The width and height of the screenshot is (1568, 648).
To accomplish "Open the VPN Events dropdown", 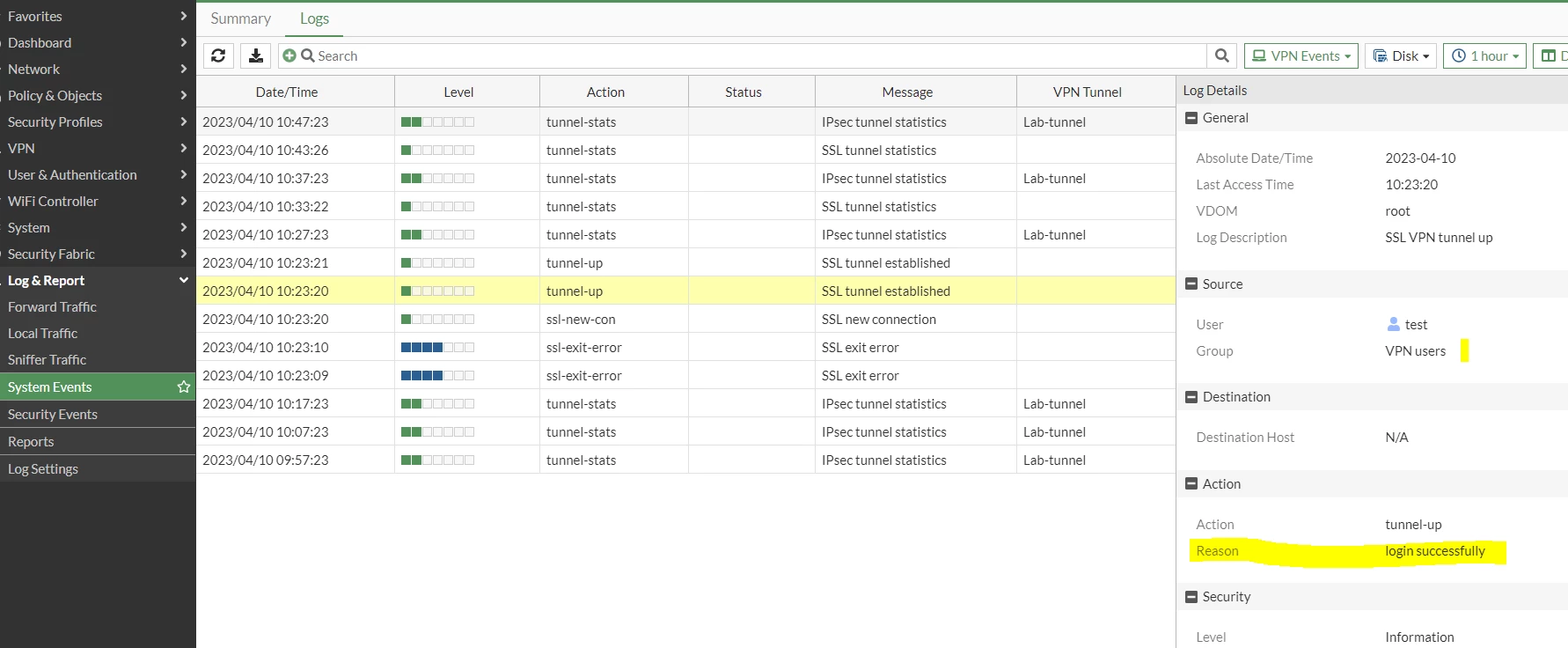I will [1301, 55].
